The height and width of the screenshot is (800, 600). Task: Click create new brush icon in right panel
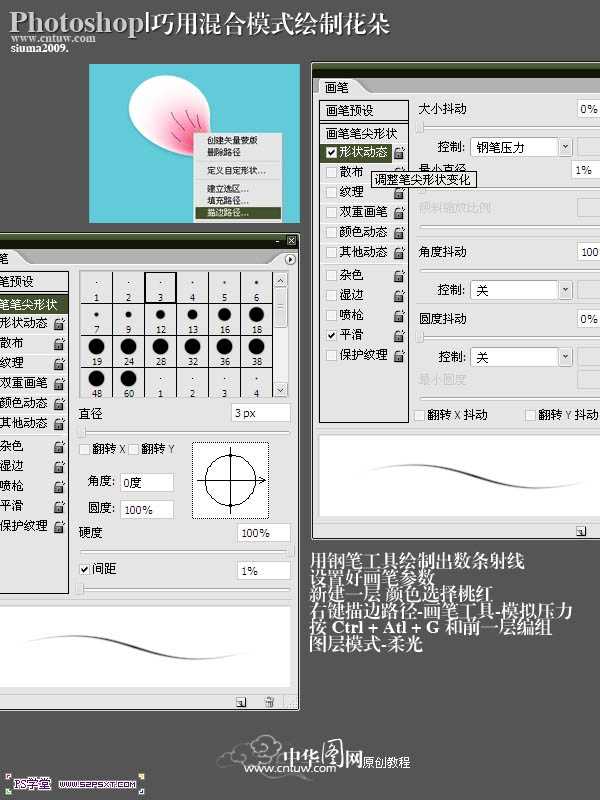tap(581, 531)
